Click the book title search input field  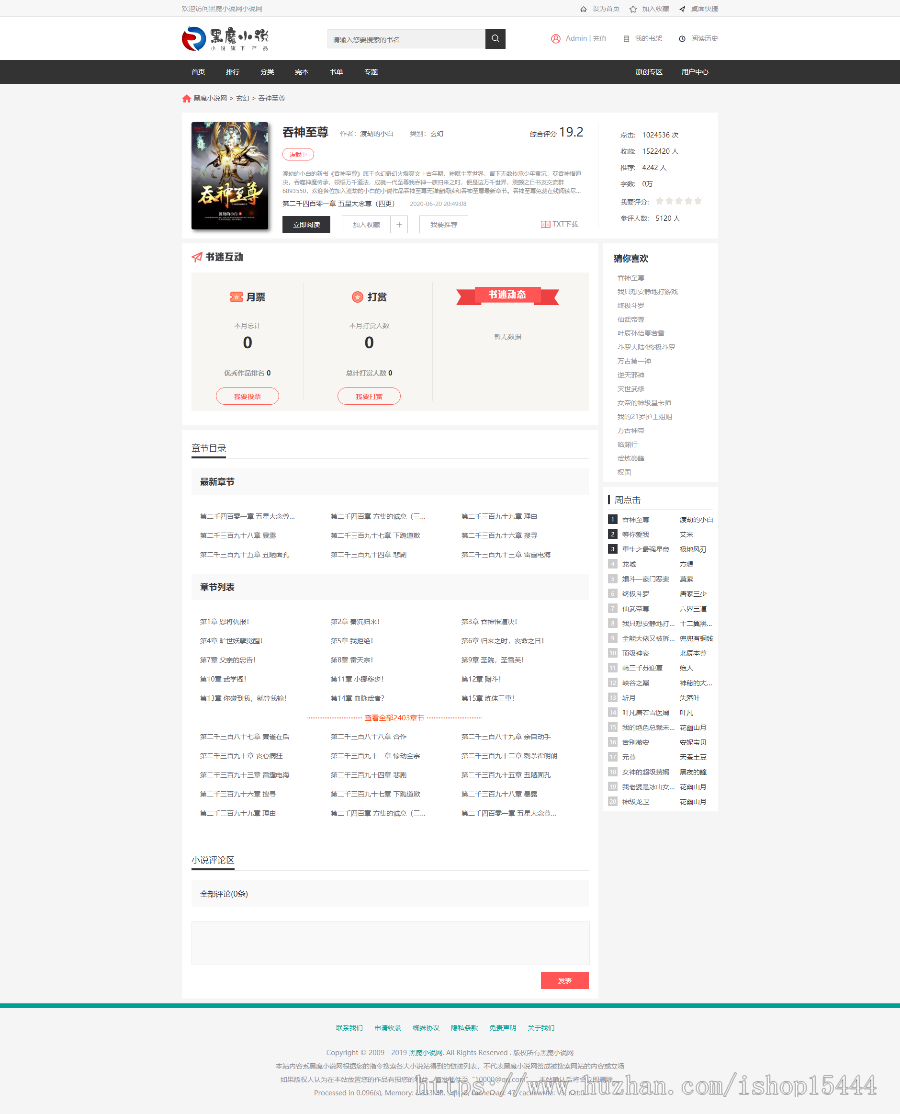click(406, 38)
